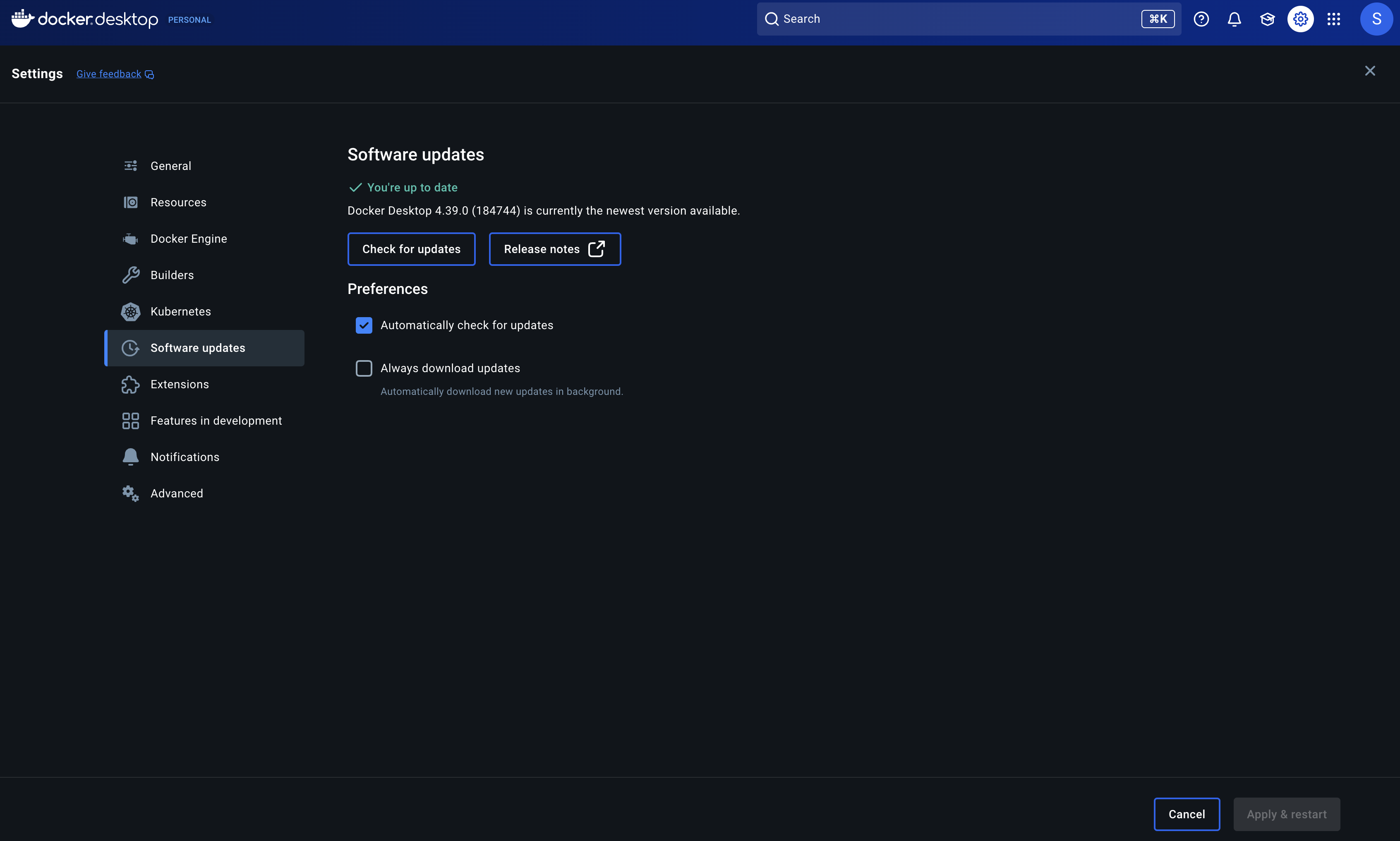The height and width of the screenshot is (841, 1400).
Task: Click Check for updates button
Action: 411,249
